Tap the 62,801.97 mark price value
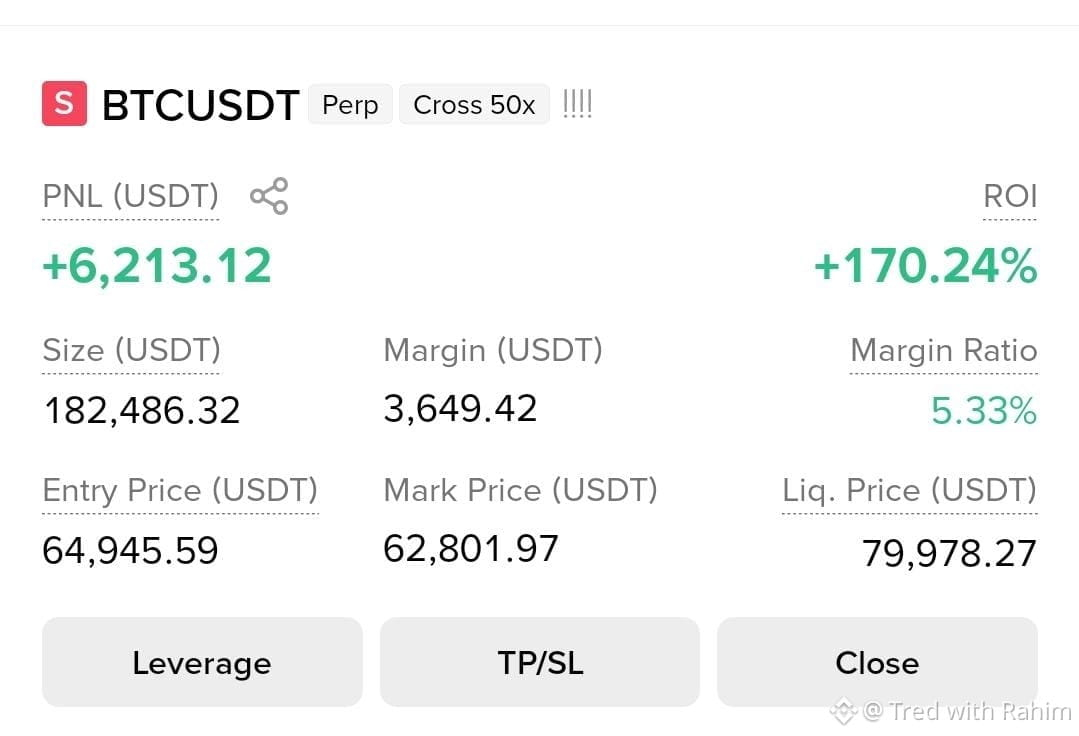 471,549
